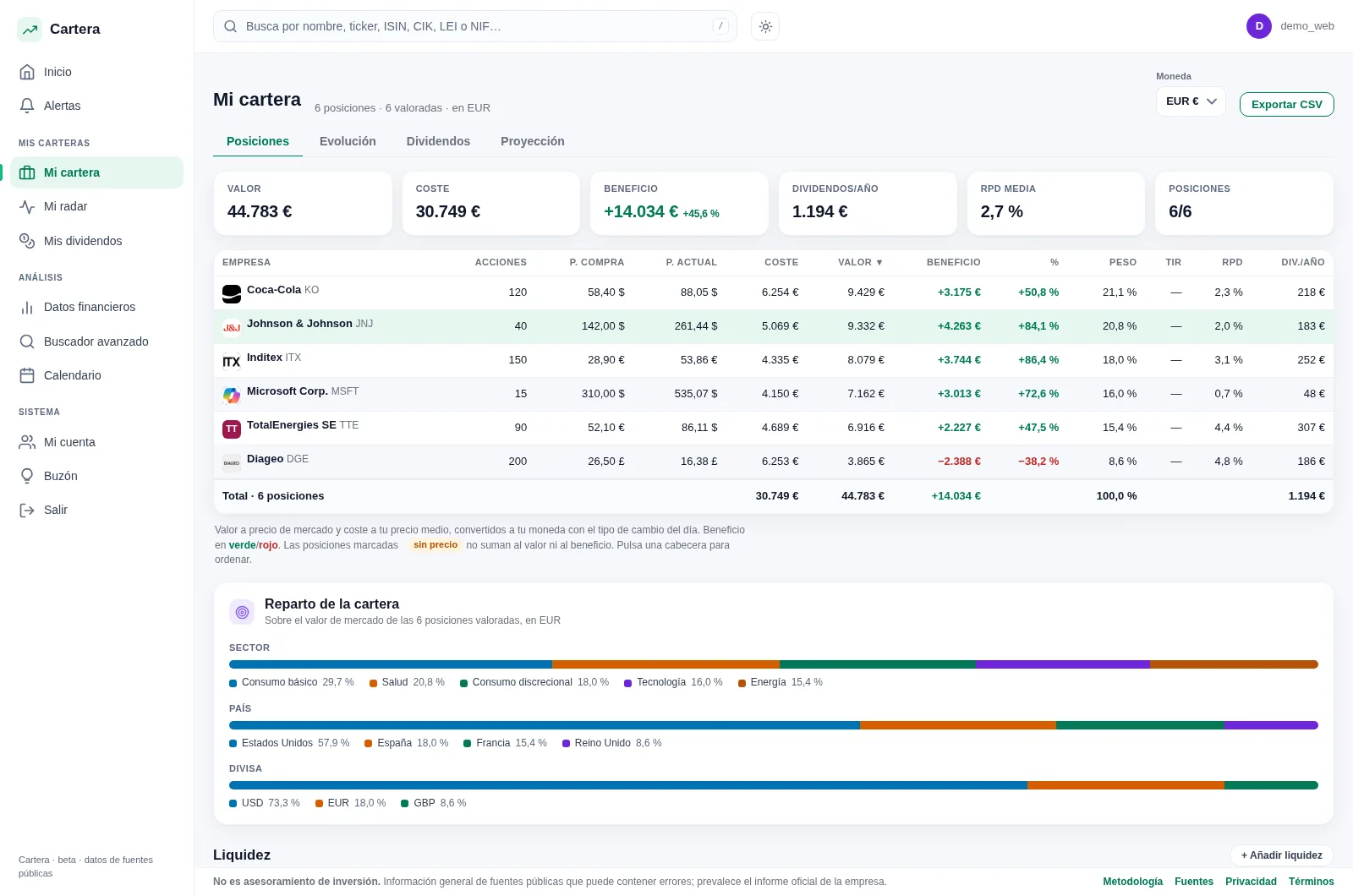Switch to the Evolución tab

(348, 141)
